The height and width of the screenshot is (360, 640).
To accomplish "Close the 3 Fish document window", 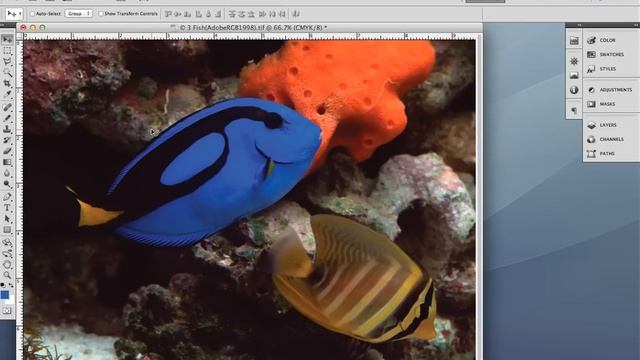I will [x=23, y=28].
